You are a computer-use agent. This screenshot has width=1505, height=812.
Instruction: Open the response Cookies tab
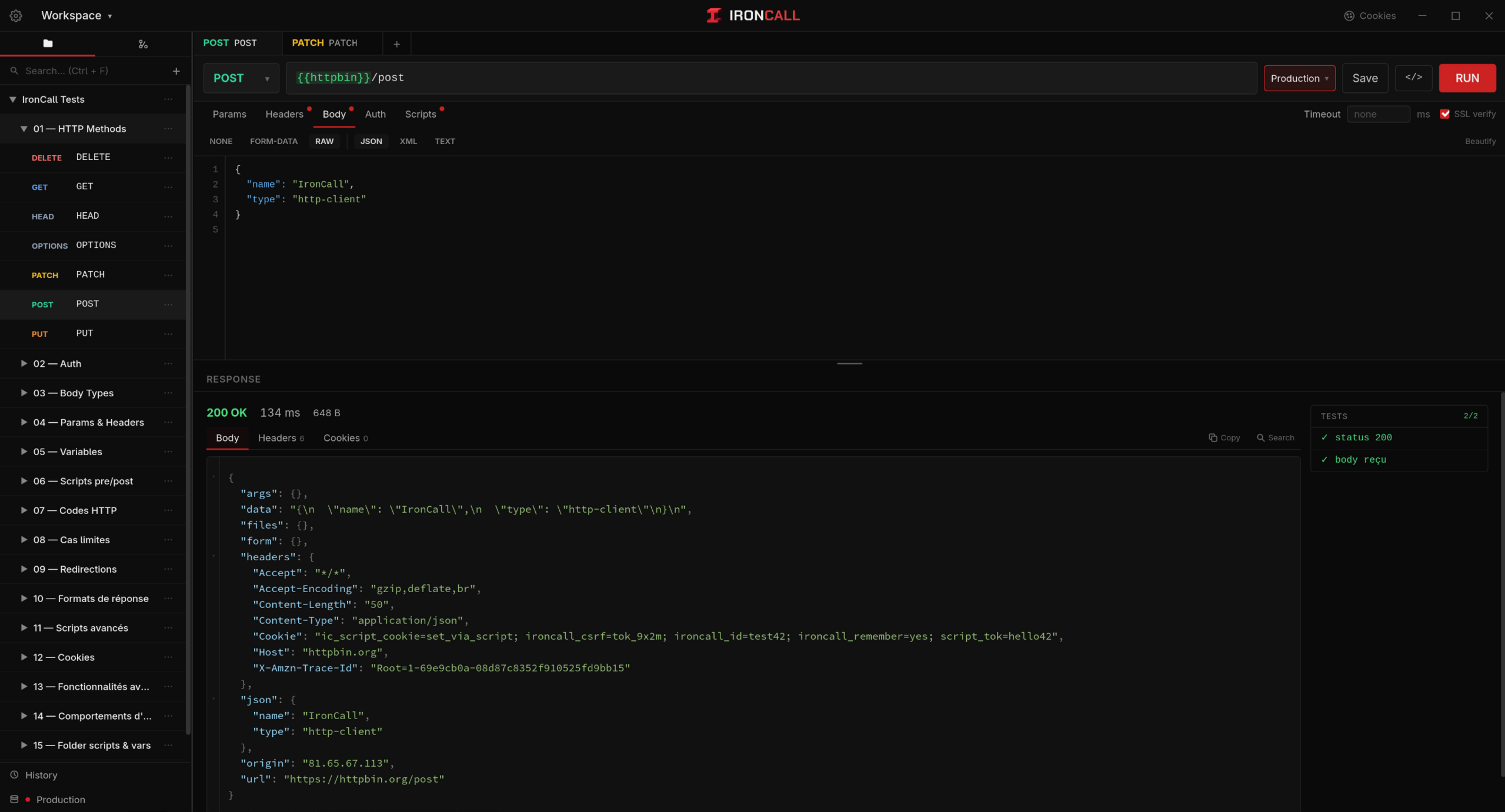(x=345, y=438)
